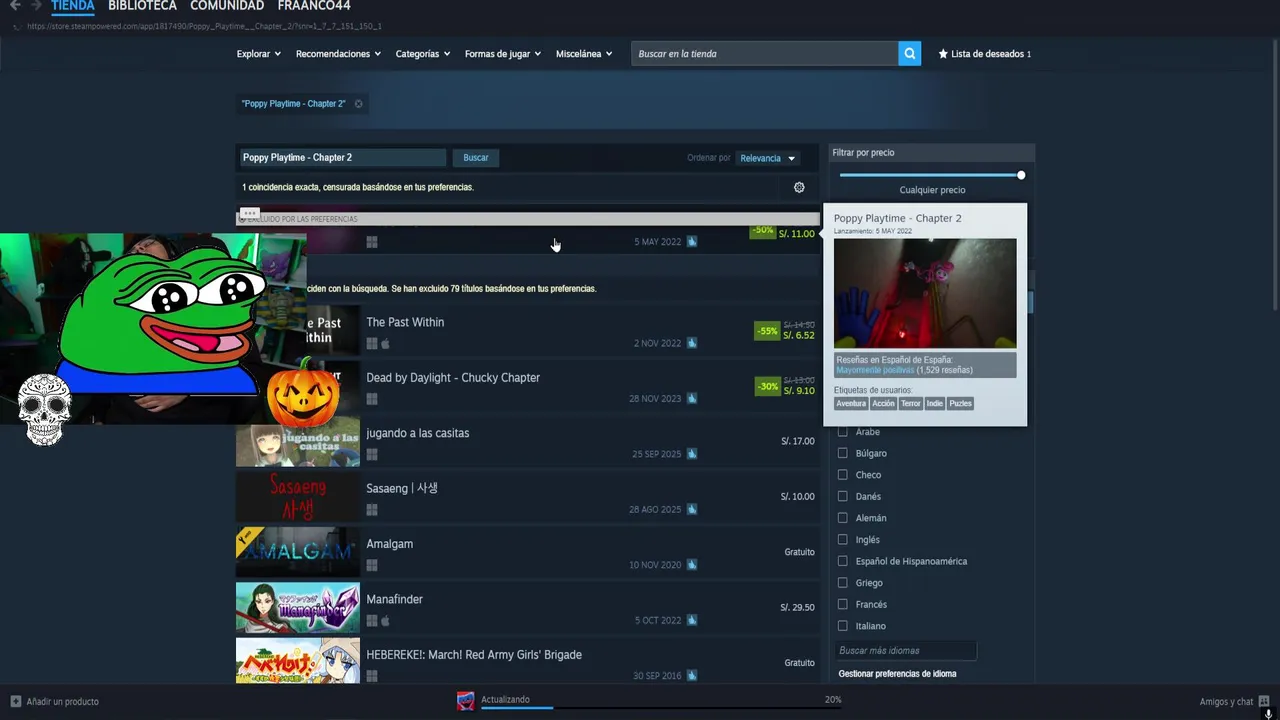Screen dimensions: 1280x720
Task: Expand the Categorías dropdown menu
Action: click(423, 54)
